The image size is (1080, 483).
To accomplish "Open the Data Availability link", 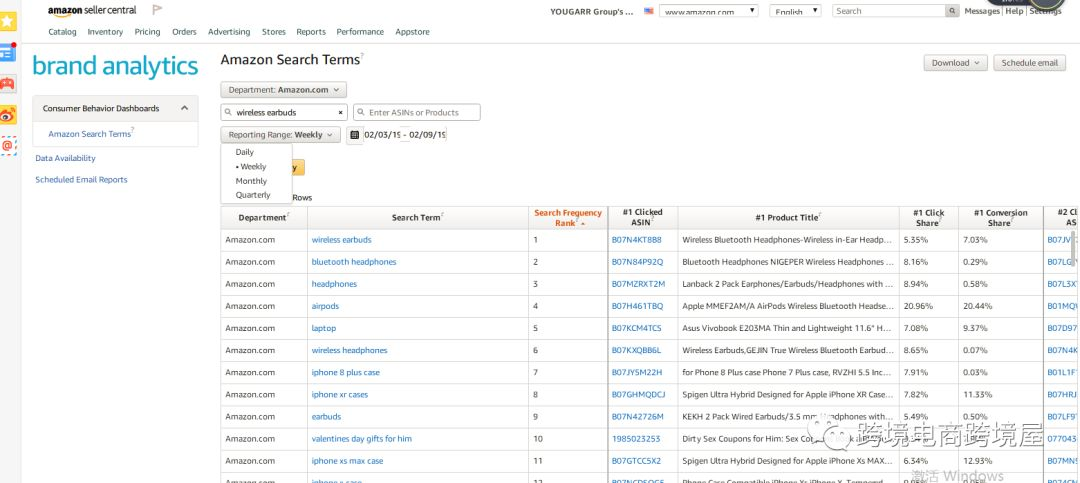I will pyautogui.click(x=65, y=158).
